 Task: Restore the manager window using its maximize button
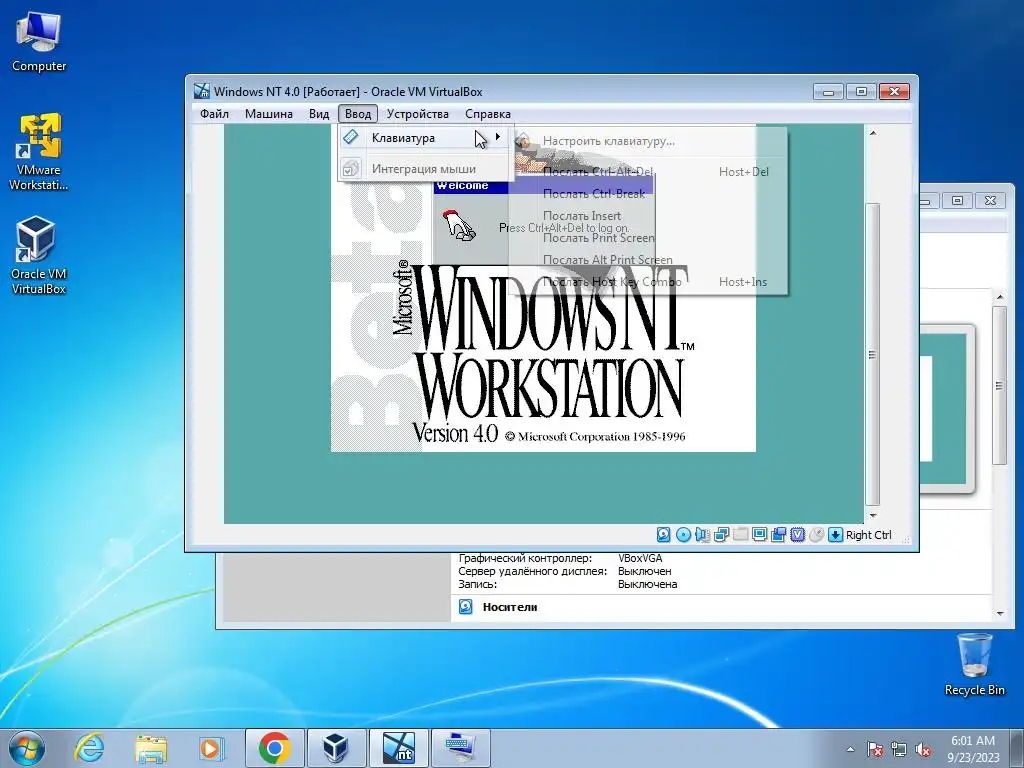[x=957, y=200]
